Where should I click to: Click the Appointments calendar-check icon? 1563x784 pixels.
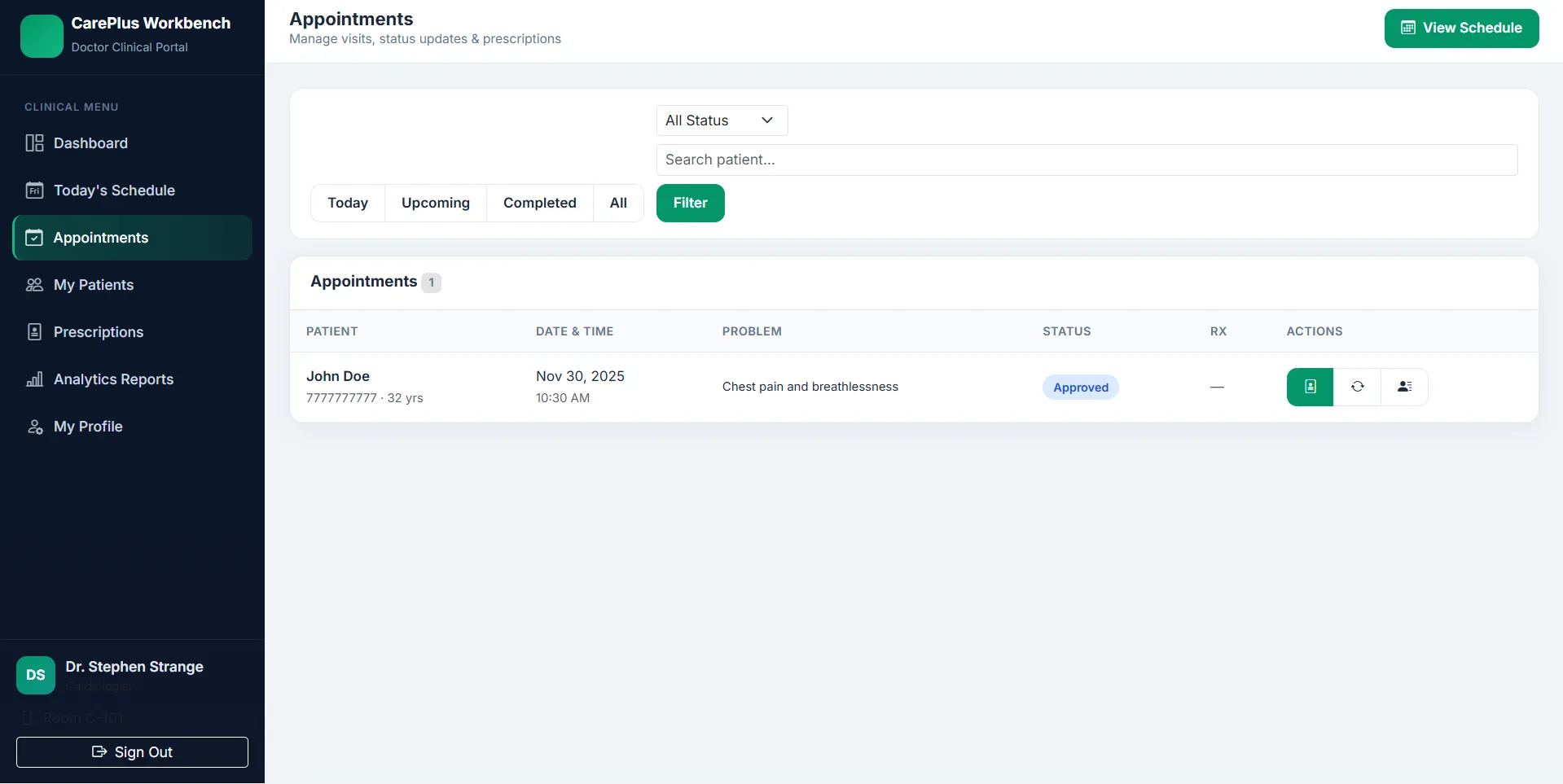(34, 238)
